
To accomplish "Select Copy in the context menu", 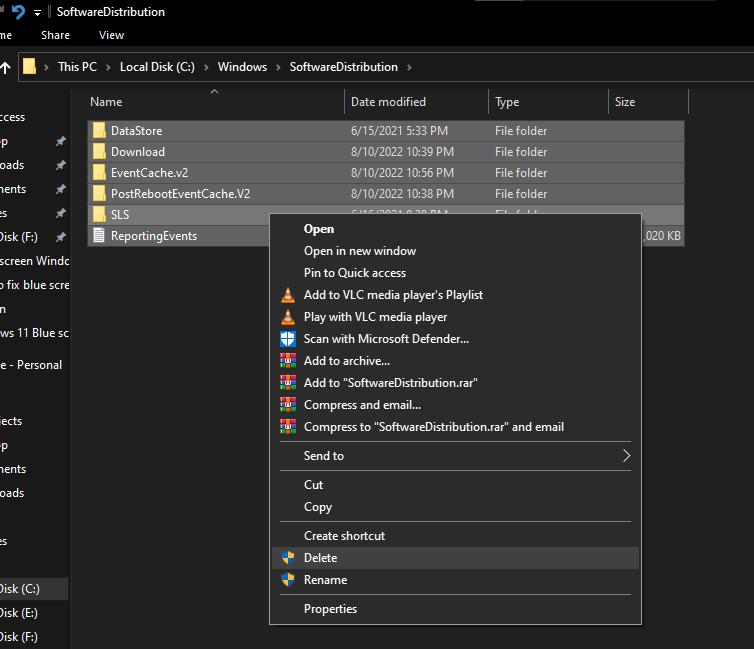I will click(x=318, y=507).
